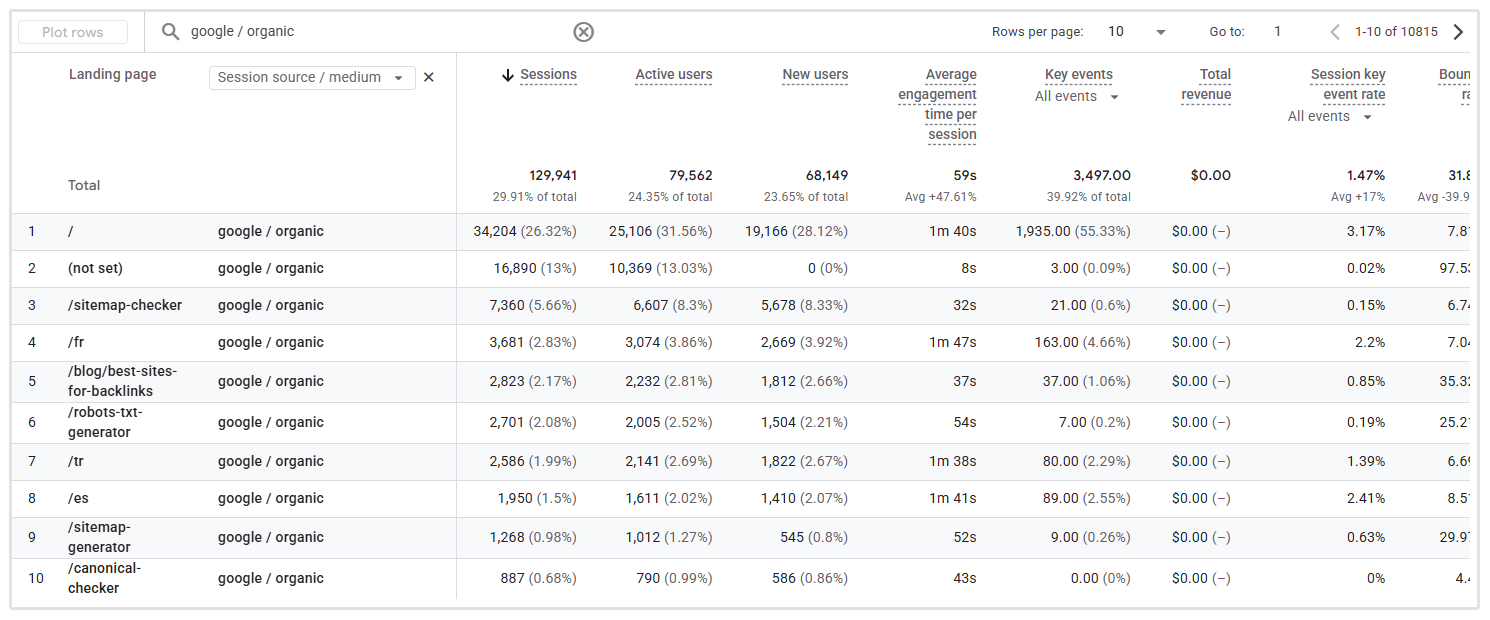Viewport: 1490px width, 620px height.
Task: Click the sessions value 16,890 (13%)
Action: coord(535,269)
